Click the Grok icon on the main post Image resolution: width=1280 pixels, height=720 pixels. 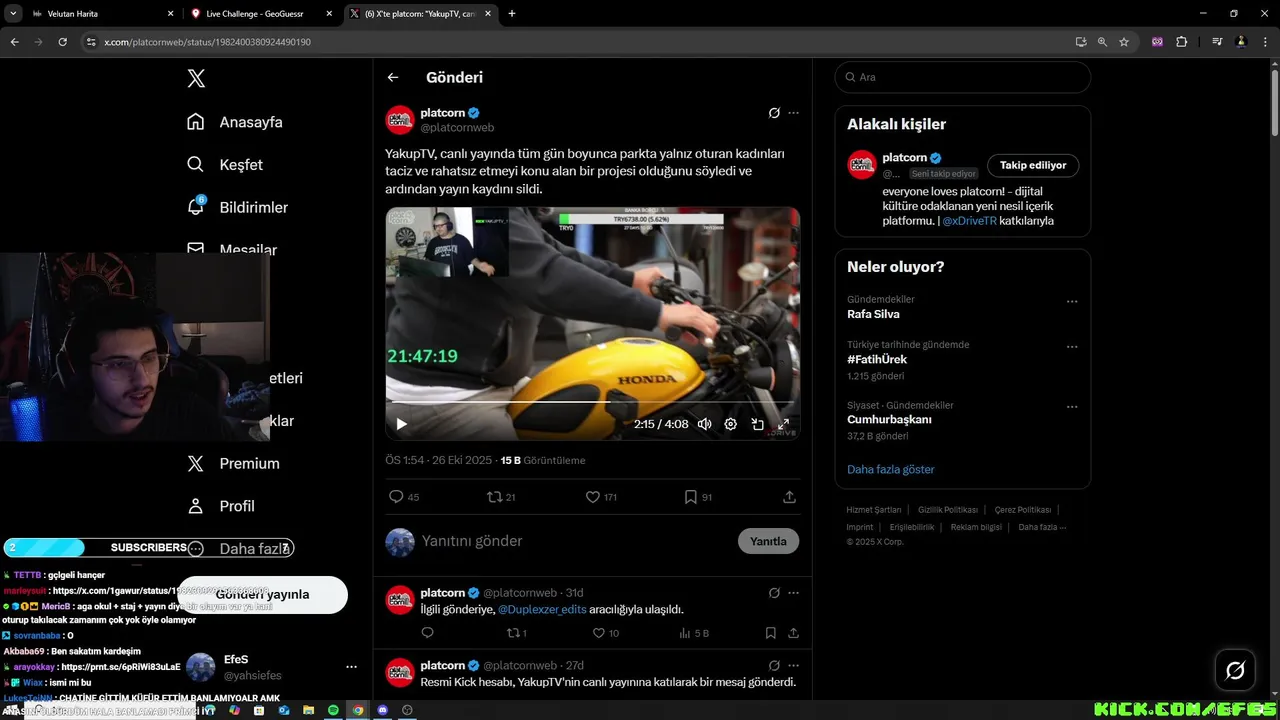[774, 113]
